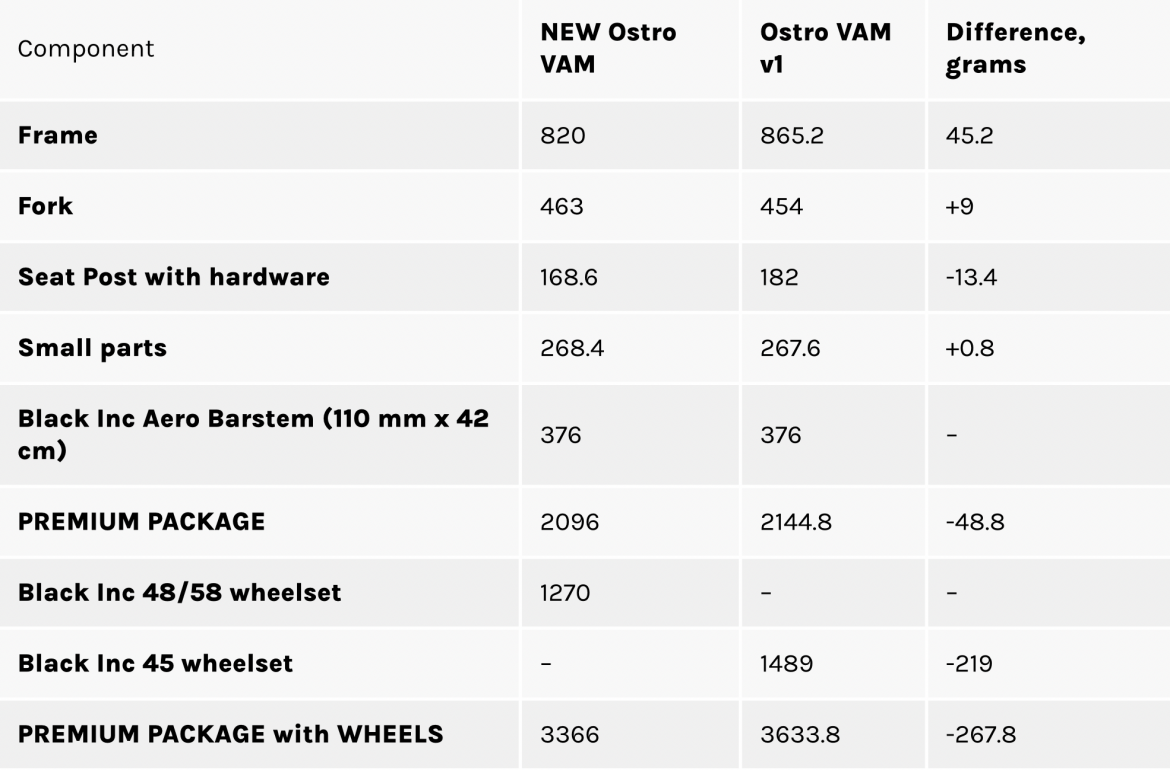Select the NEW Ostro VAM column header
The image size is (1170, 770).
click(608, 48)
